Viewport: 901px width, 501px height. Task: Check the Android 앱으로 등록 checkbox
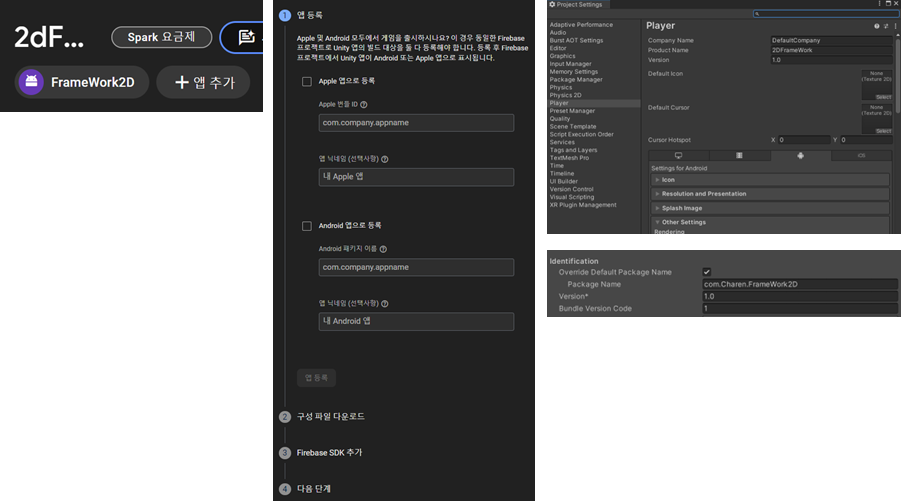click(307, 226)
